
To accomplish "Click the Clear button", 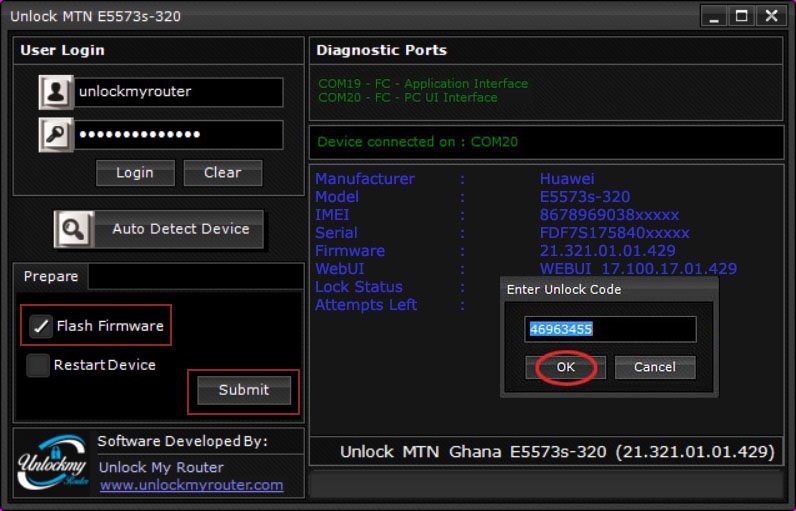I will click(x=223, y=173).
